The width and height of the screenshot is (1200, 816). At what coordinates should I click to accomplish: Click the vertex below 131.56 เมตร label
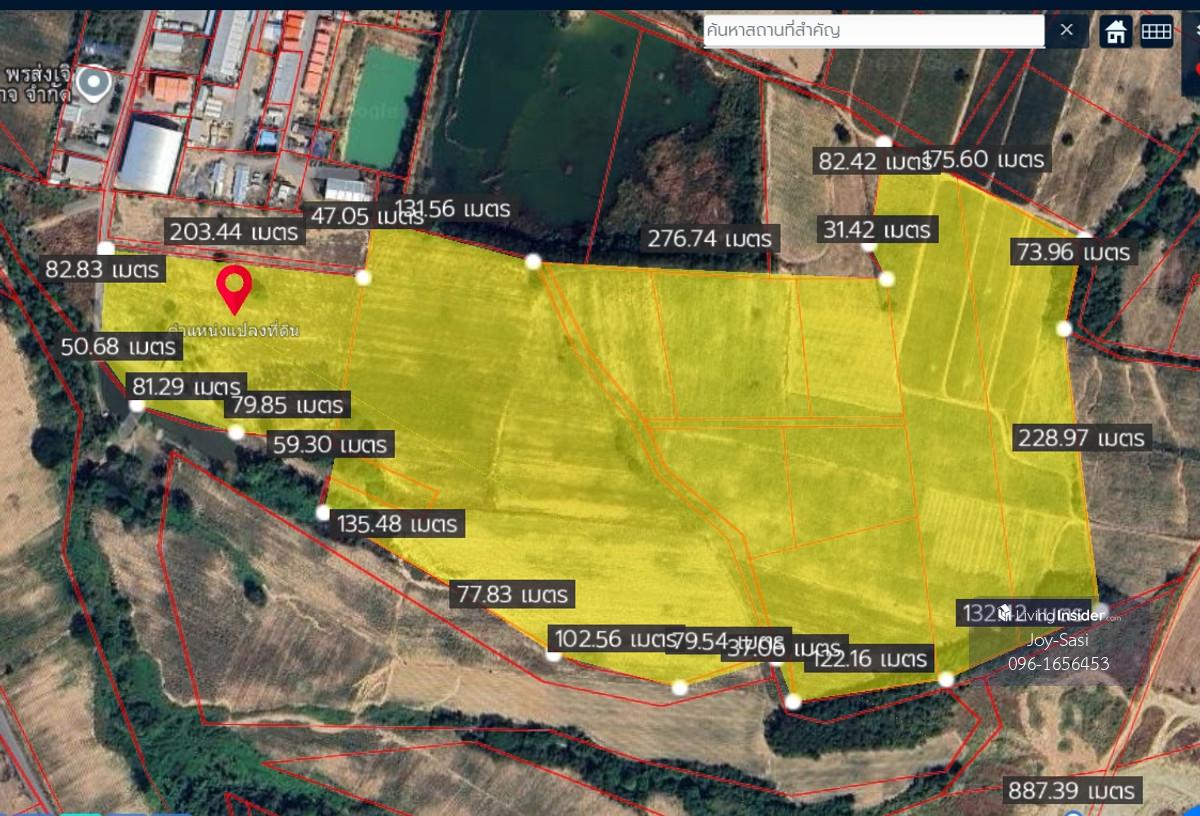point(533,261)
